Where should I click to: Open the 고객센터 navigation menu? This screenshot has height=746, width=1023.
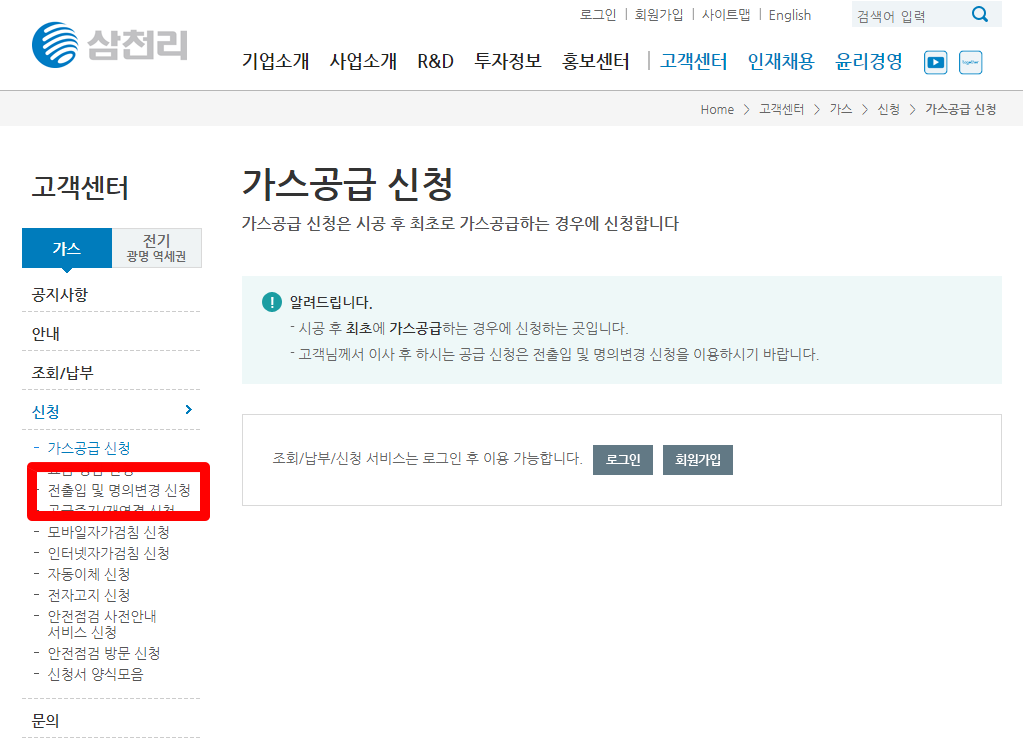point(692,60)
